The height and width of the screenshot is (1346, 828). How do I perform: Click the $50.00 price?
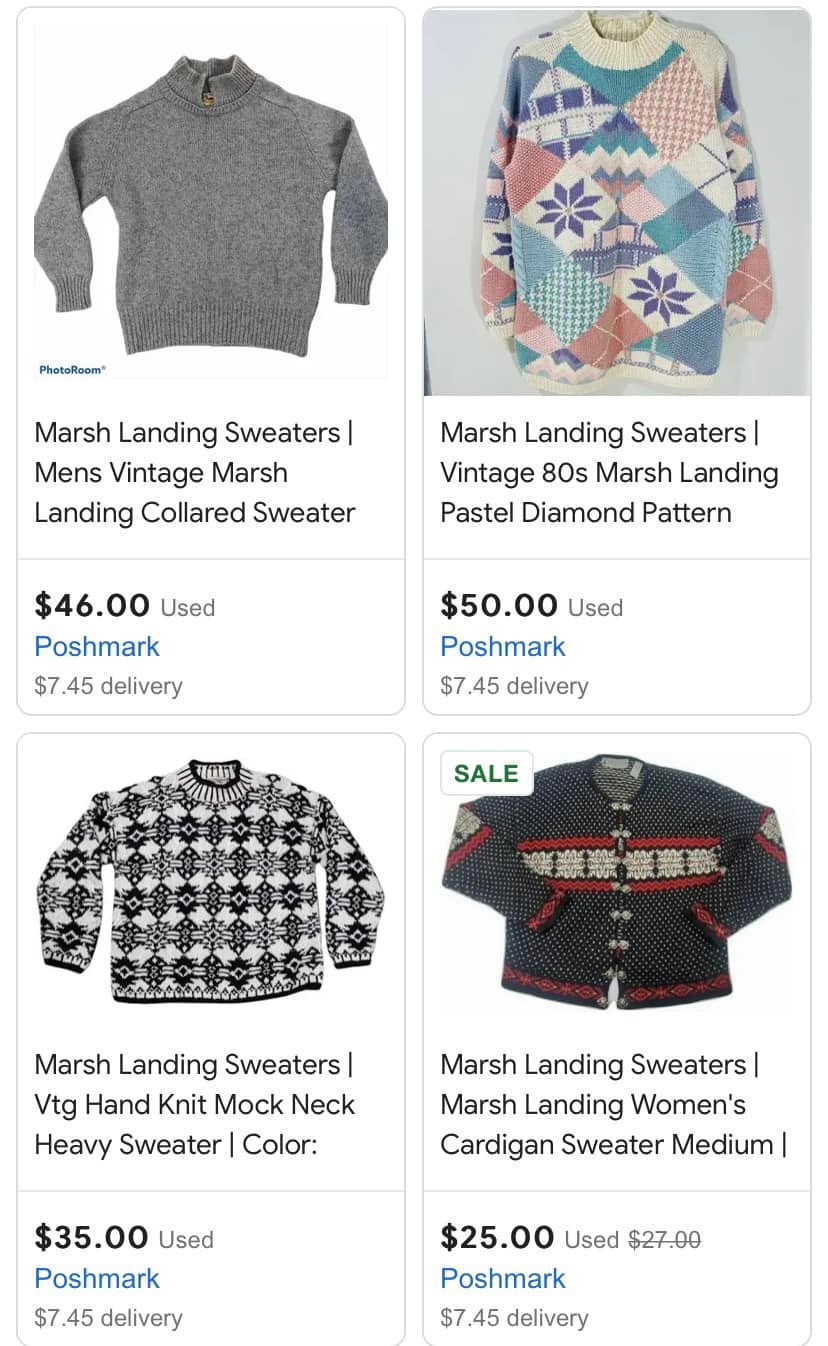click(498, 605)
